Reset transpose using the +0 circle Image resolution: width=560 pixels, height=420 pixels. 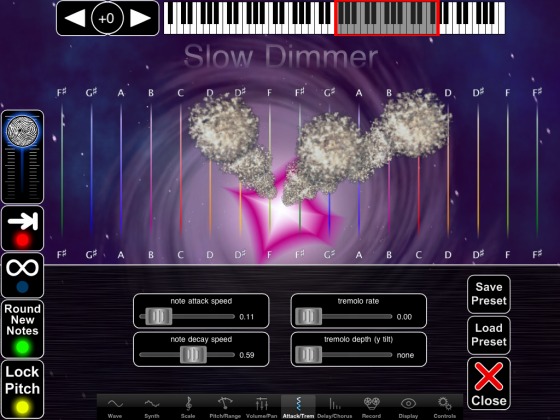coord(107,18)
